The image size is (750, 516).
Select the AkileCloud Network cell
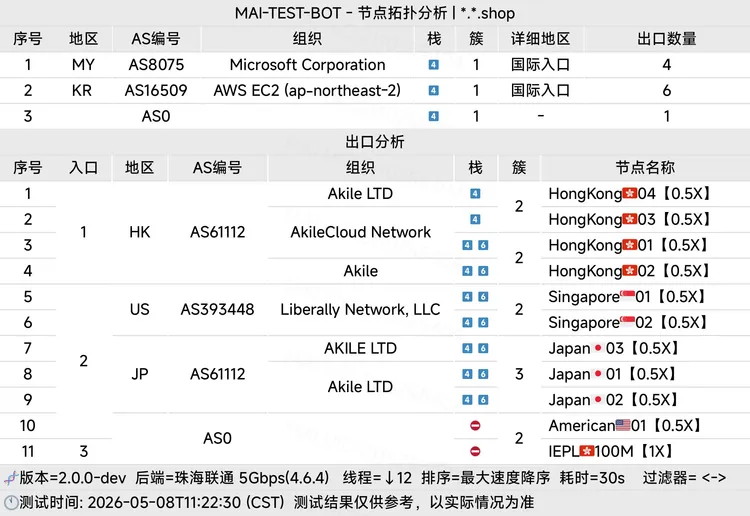coord(361,232)
